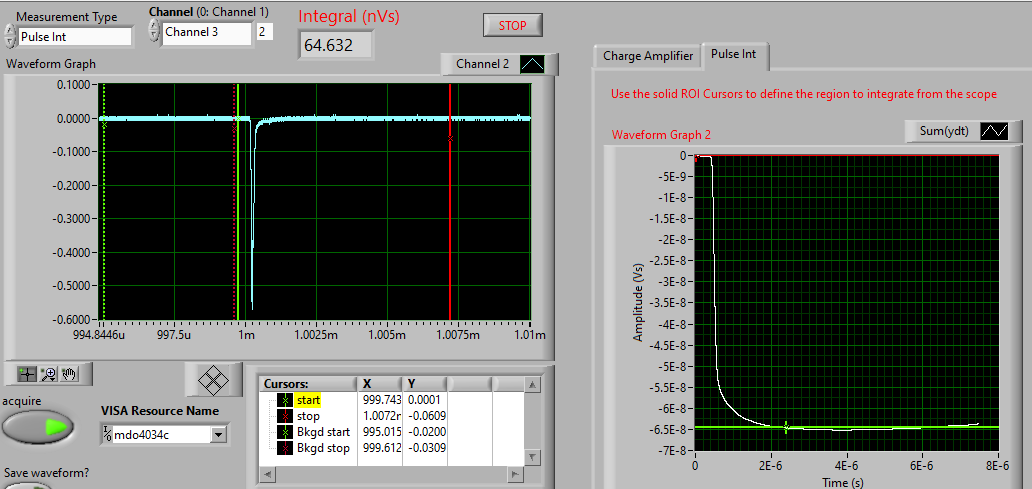Select the panning hand tool
The height and width of the screenshot is (489, 1032).
coord(69,374)
